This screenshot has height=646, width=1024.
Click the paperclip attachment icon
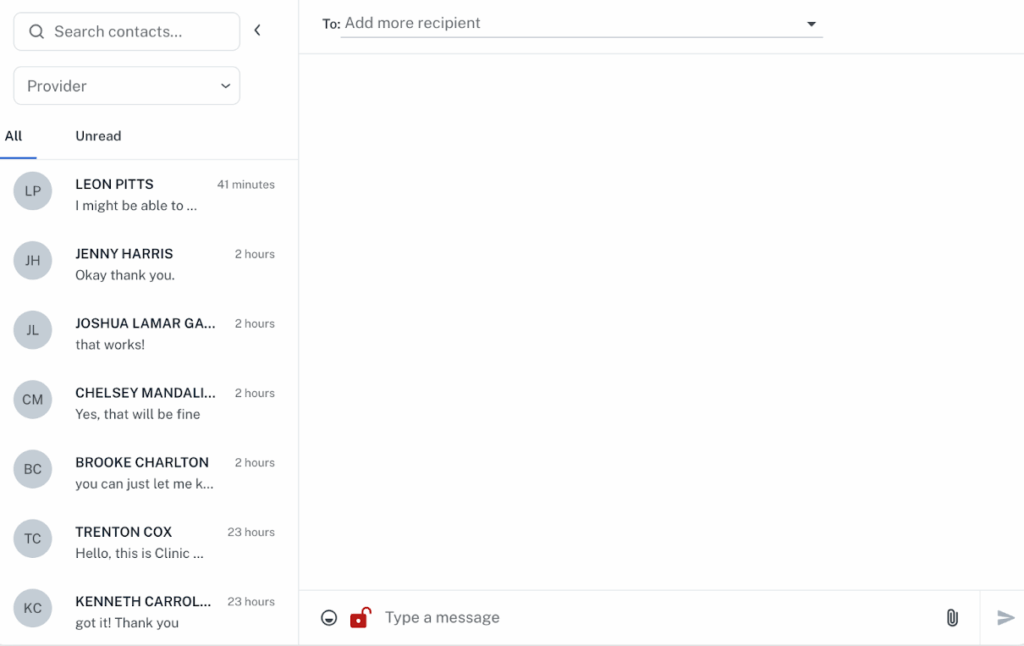pos(952,618)
